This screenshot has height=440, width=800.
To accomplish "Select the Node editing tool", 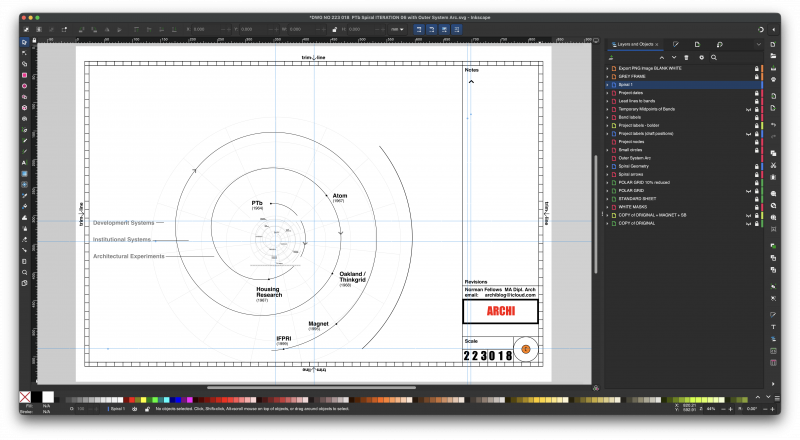I will click(x=24, y=53).
